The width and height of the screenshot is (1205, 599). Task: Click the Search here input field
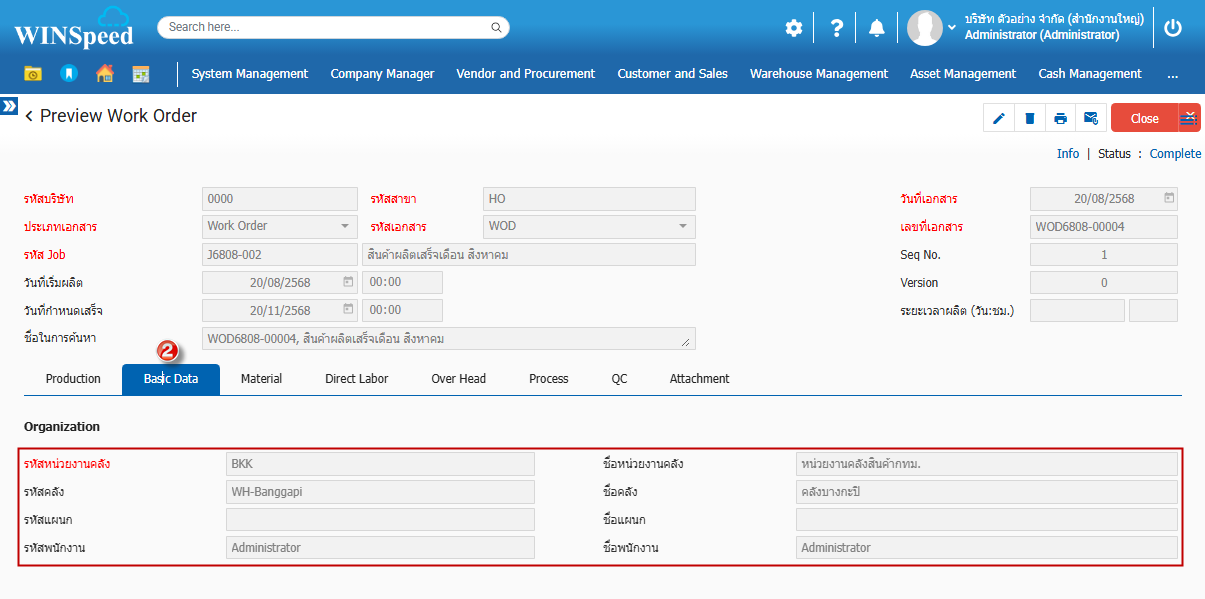click(x=333, y=27)
